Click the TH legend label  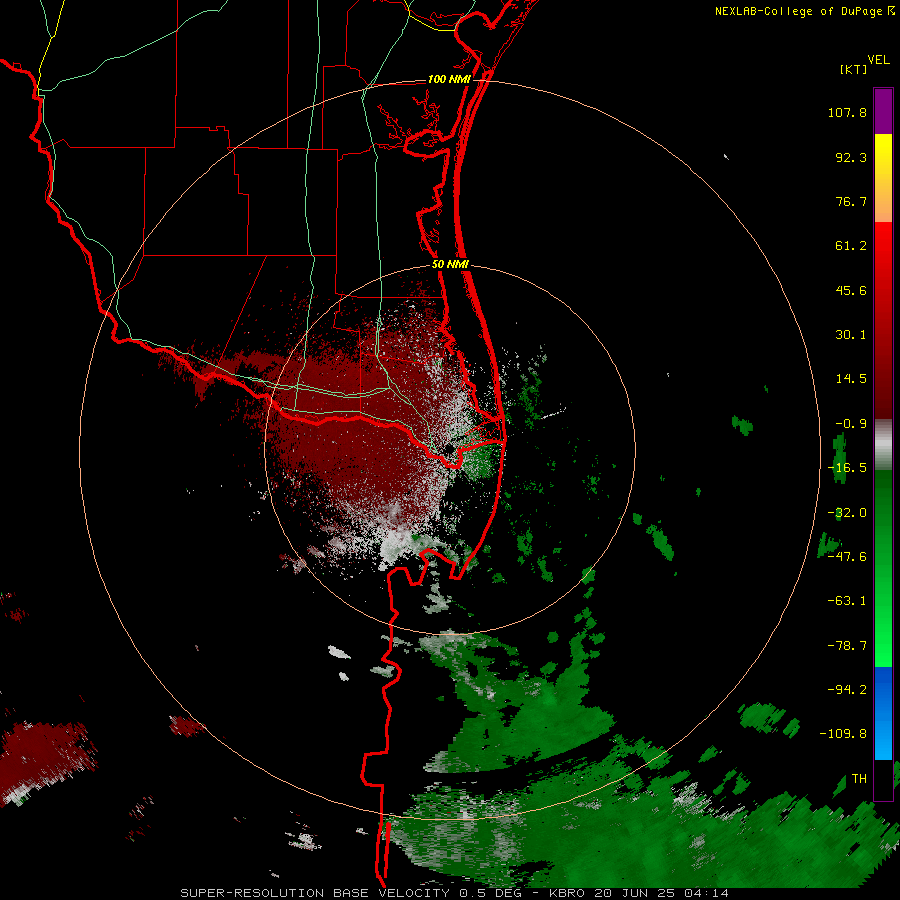pyautogui.click(x=859, y=779)
